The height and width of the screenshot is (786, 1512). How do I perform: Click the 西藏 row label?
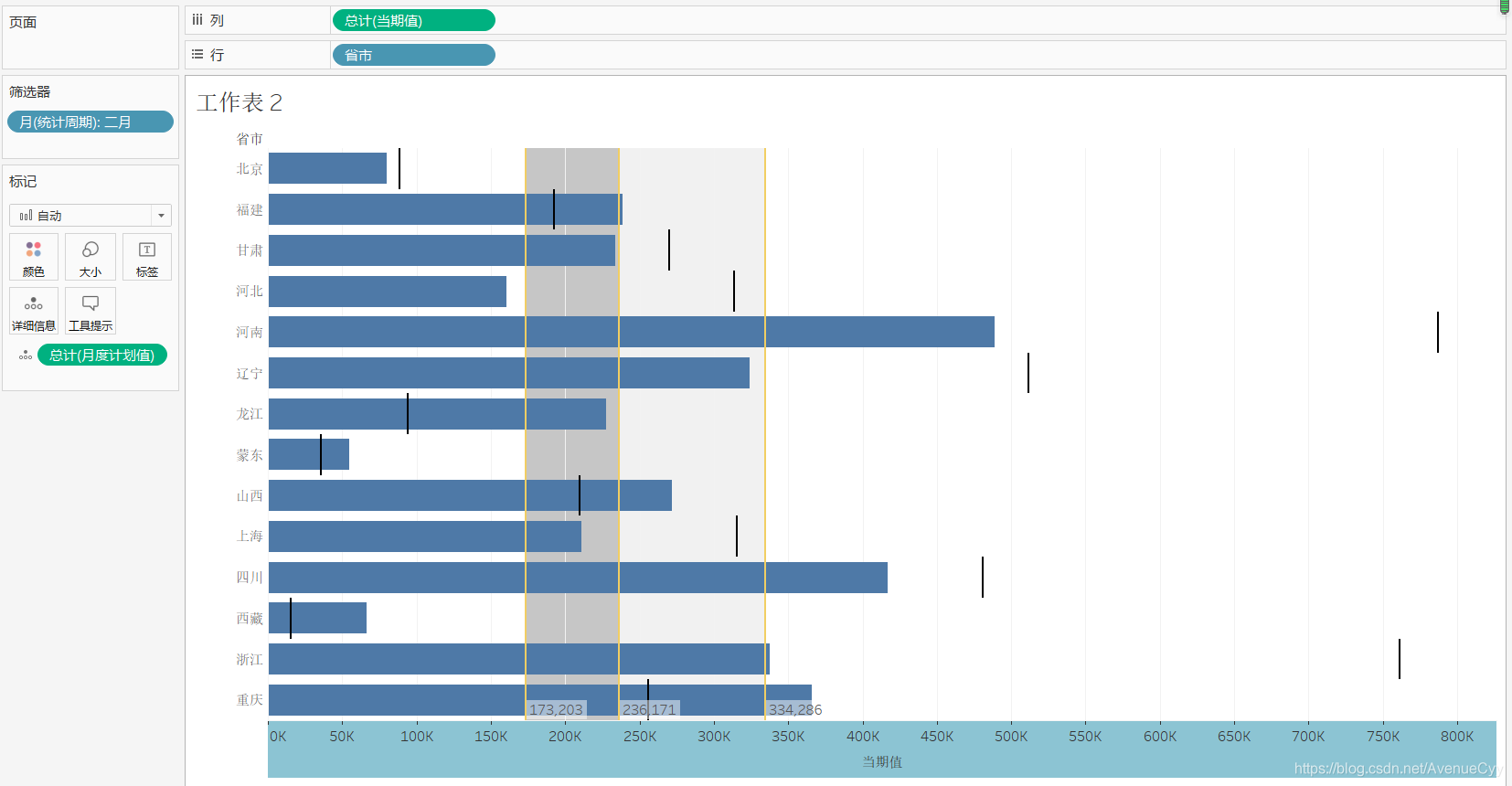pos(250,619)
